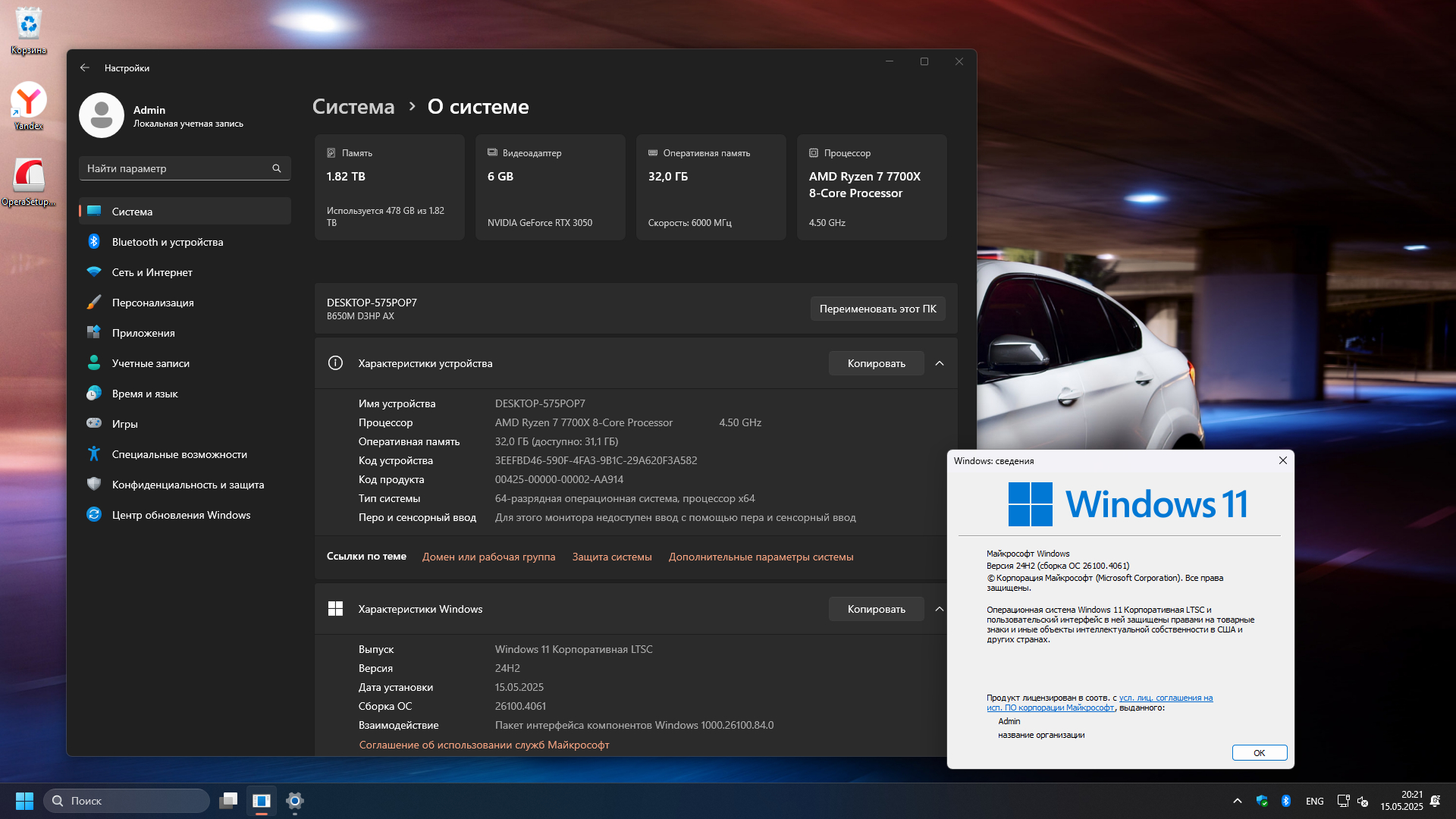This screenshot has height=819, width=1456.
Task: Click the Специальные возможности accessibility icon
Action: point(94,453)
